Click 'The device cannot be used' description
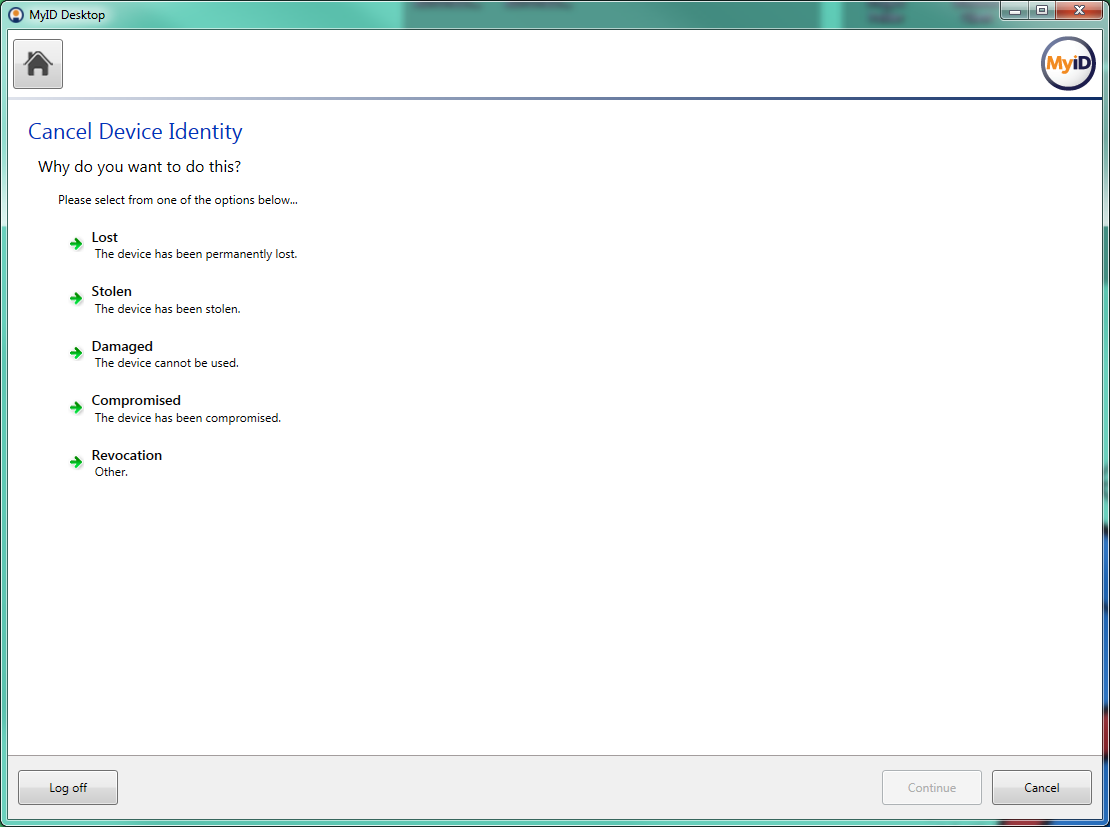The width and height of the screenshot is (1110, 827). (x=167, y=363)
